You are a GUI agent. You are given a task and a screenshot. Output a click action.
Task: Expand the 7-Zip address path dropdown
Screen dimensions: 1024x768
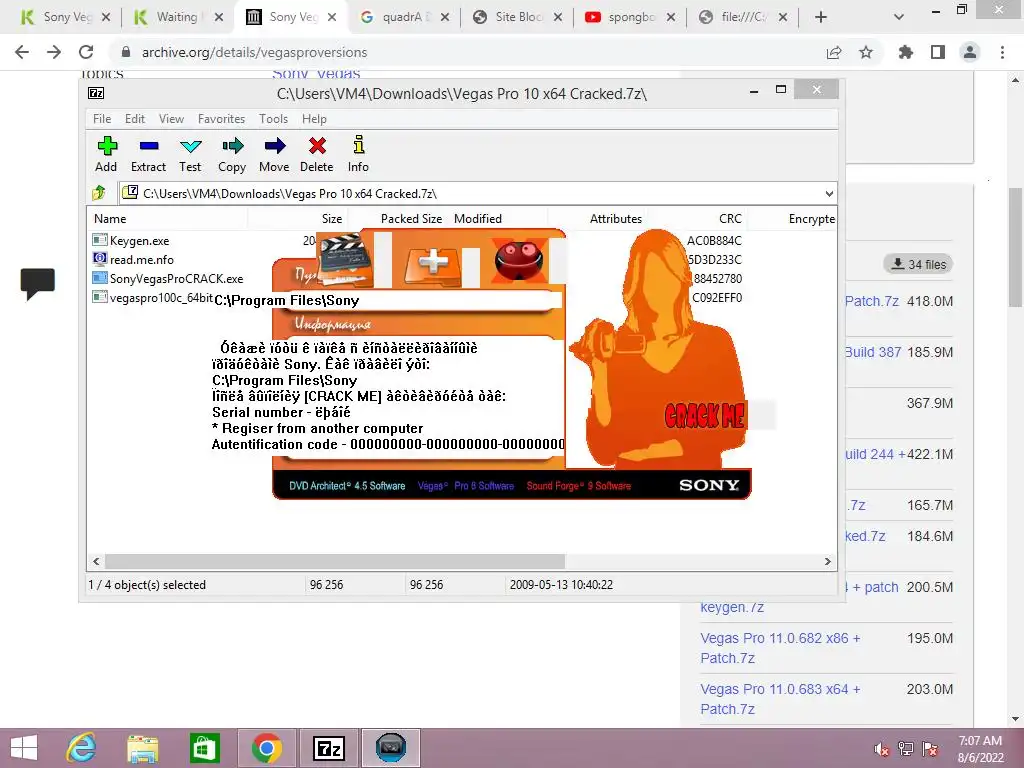click(829, 193)
